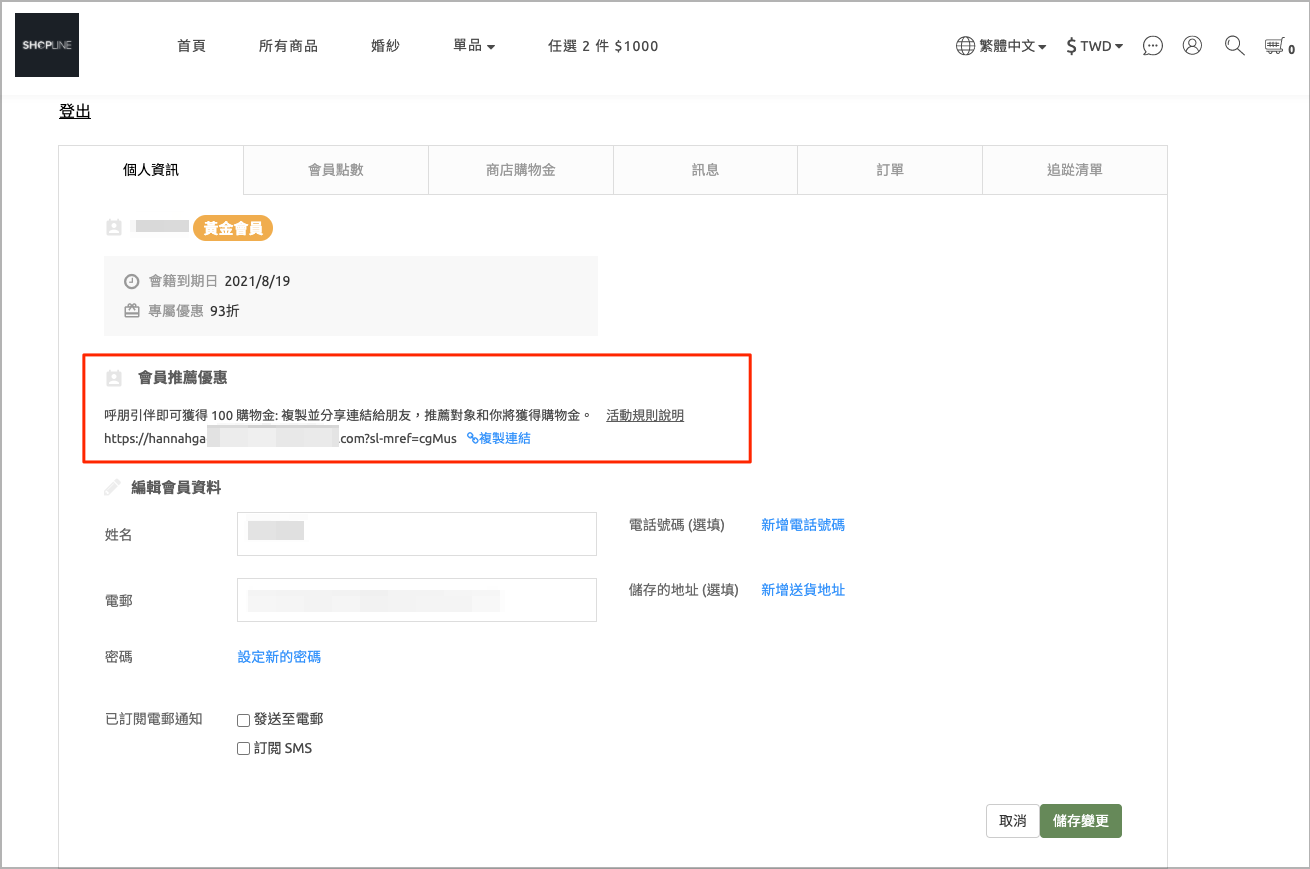Enable the 發送至電郵 checkbox
This screenshot has height=869, width=1310.
point(243,720)
